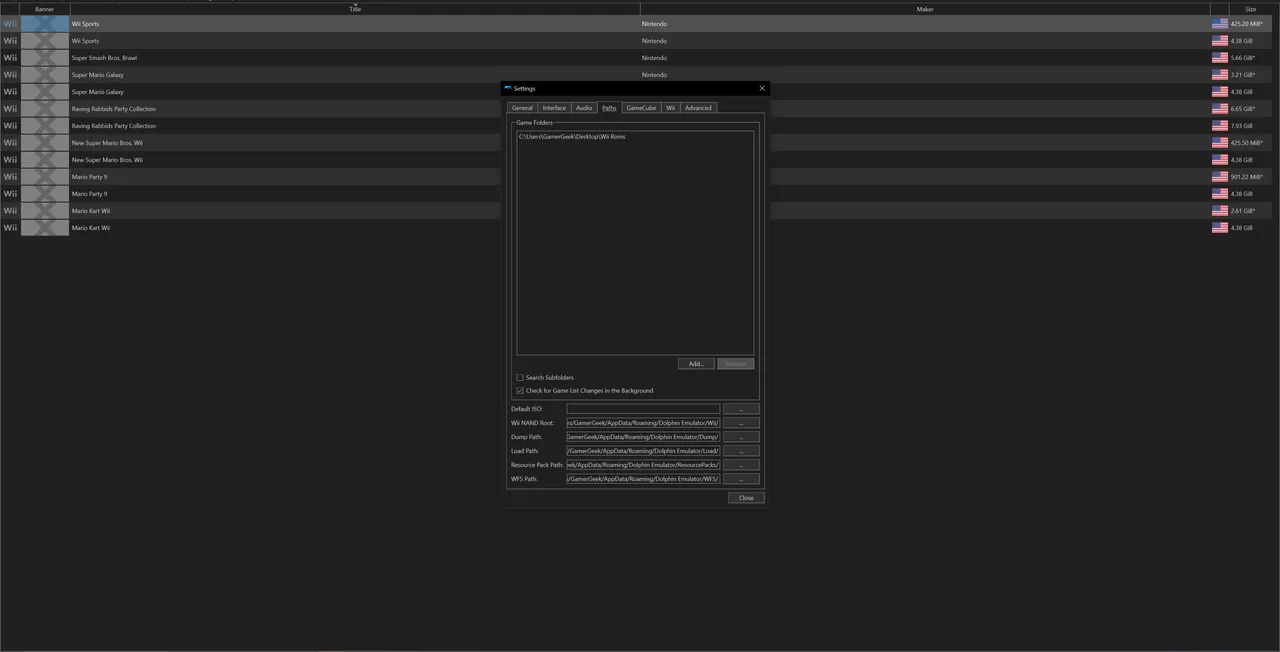The width and height of the screenshot is (1280, 652).
Task: Switch to the Audio settings tab
Action: (x=584, y=108)
